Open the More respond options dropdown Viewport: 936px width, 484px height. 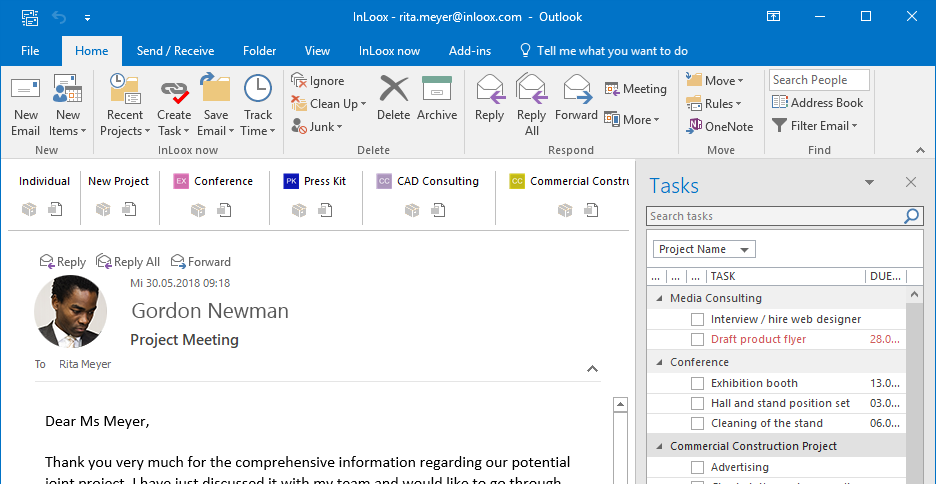click(x=632, y=119)
